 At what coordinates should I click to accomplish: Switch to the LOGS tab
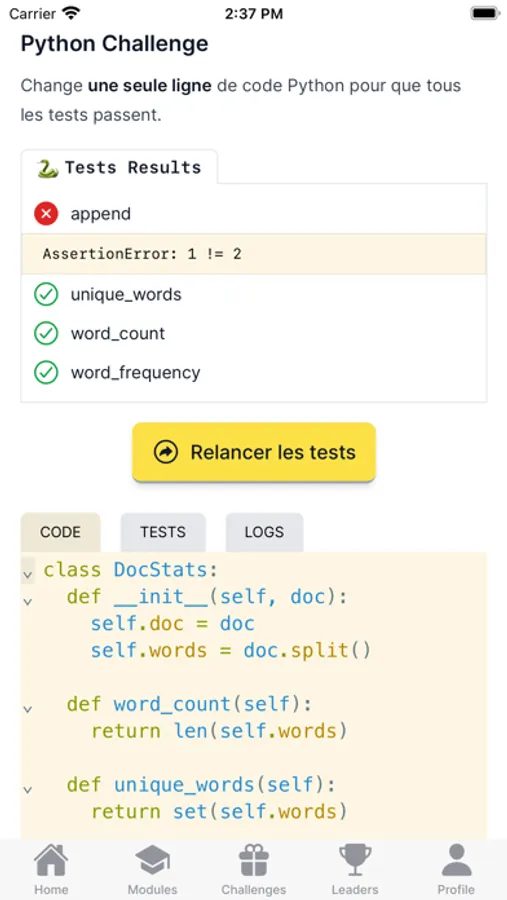click(264, 532)
